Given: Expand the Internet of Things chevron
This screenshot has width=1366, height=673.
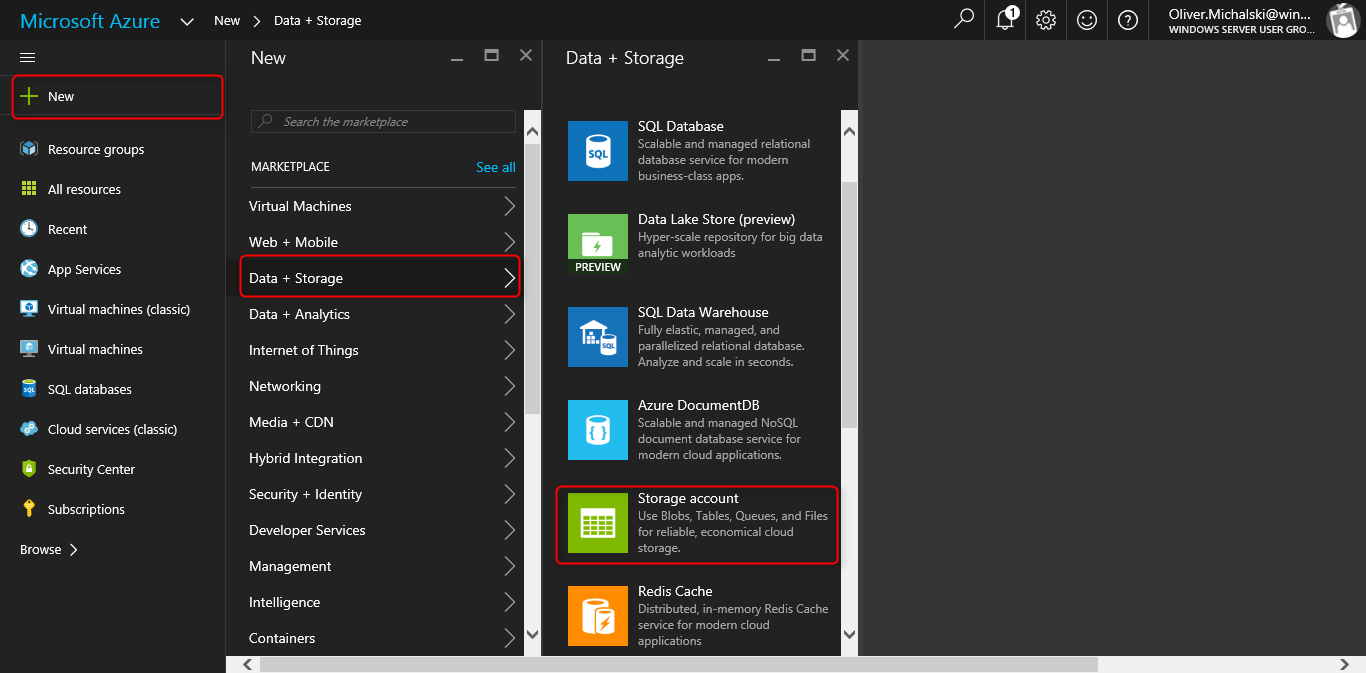Looking at the screenshot, I should [509, 350].
